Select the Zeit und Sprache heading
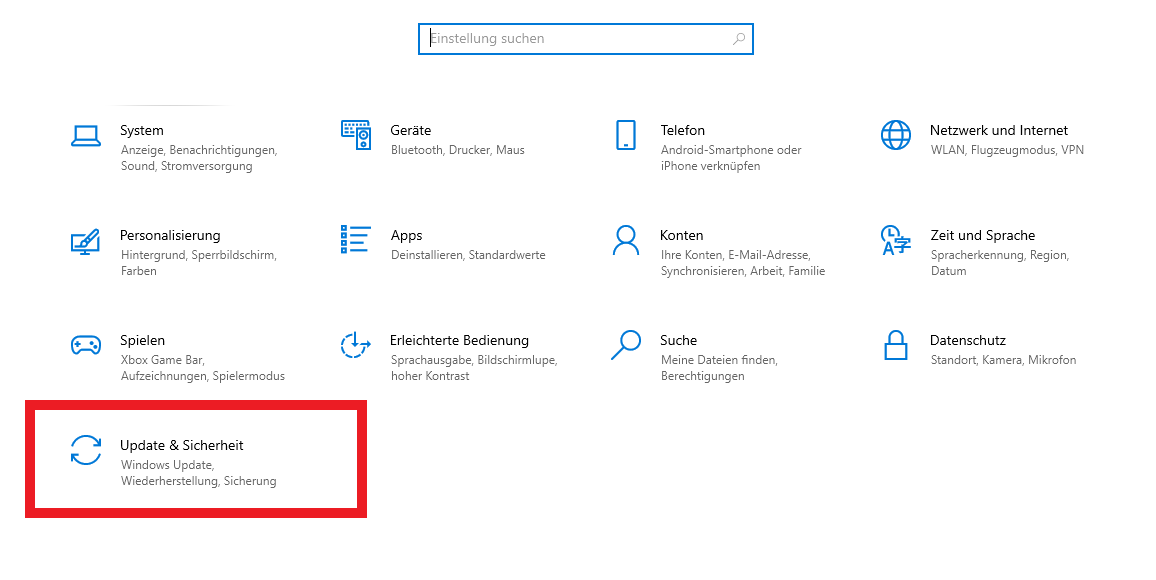1156x580 pixels. tap(983, 236)
